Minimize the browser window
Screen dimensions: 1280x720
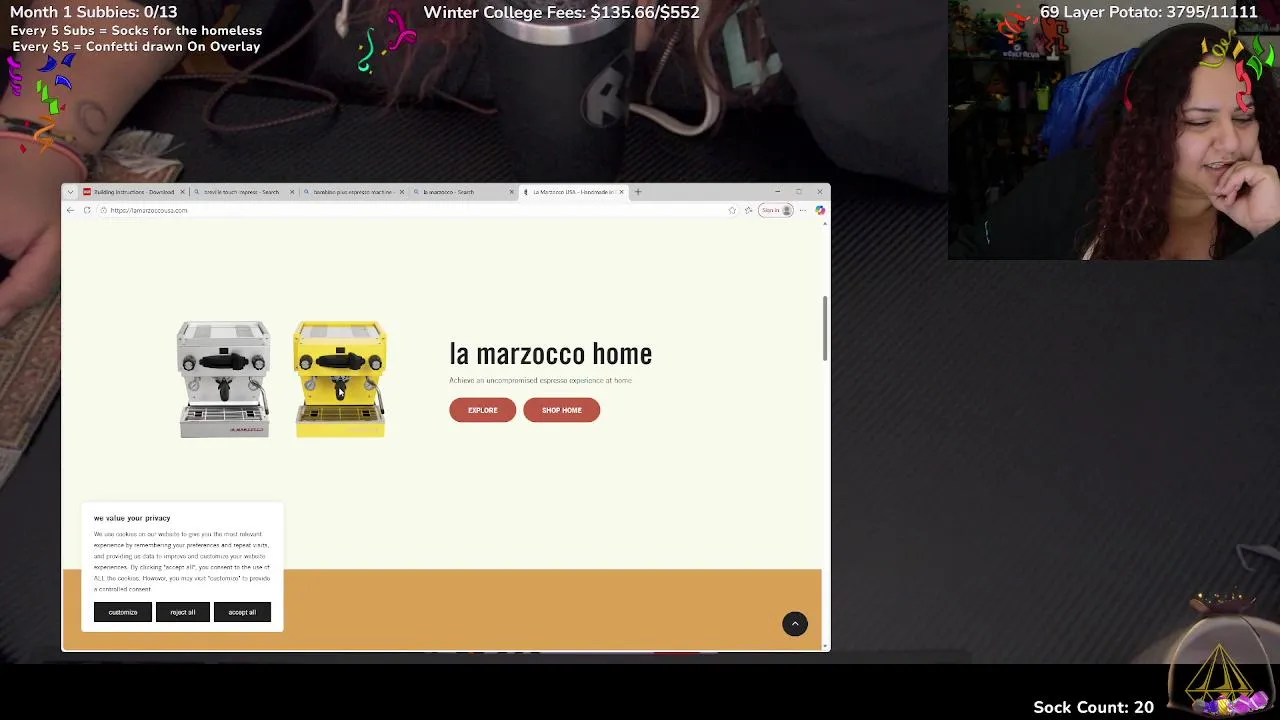777,192
